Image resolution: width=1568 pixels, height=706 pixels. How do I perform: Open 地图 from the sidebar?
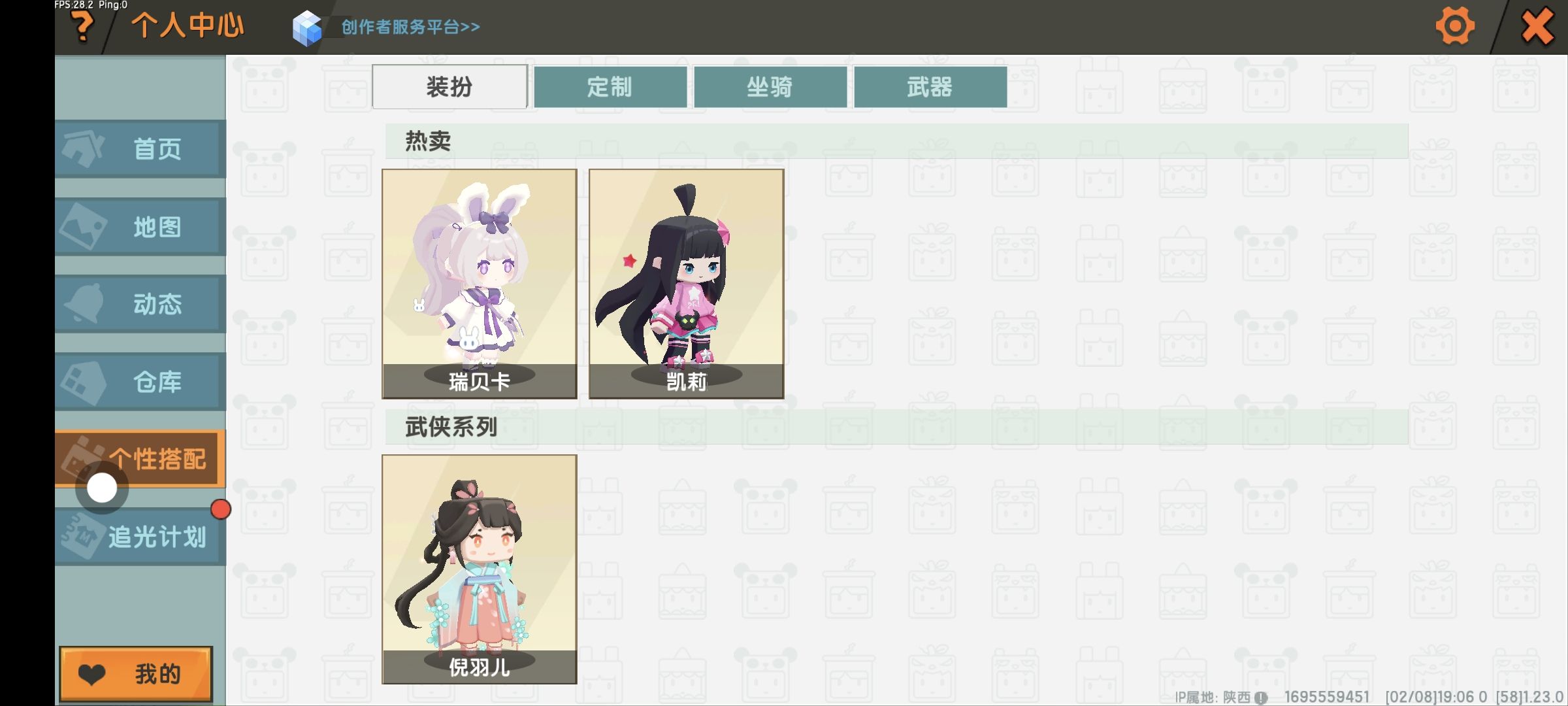140,227
